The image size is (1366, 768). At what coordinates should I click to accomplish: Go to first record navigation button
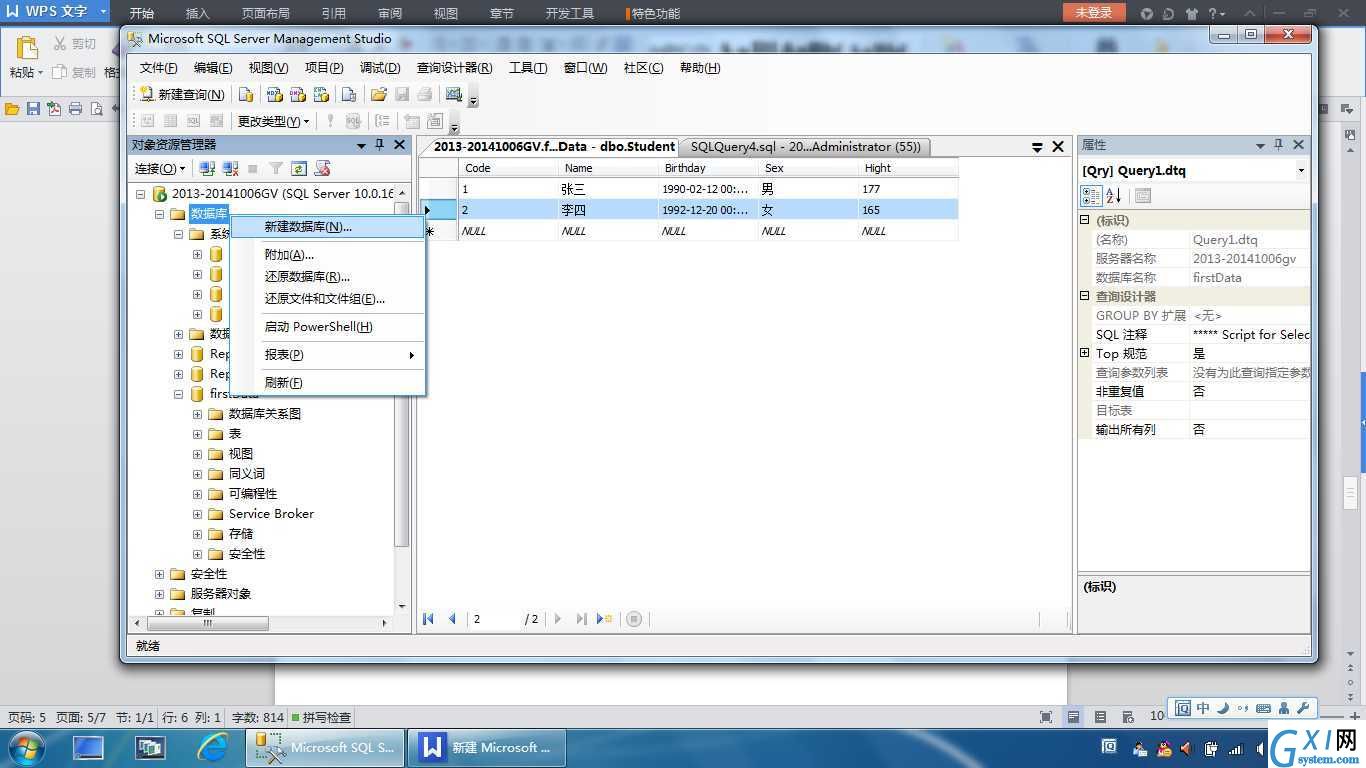click(x=429, y=619)
